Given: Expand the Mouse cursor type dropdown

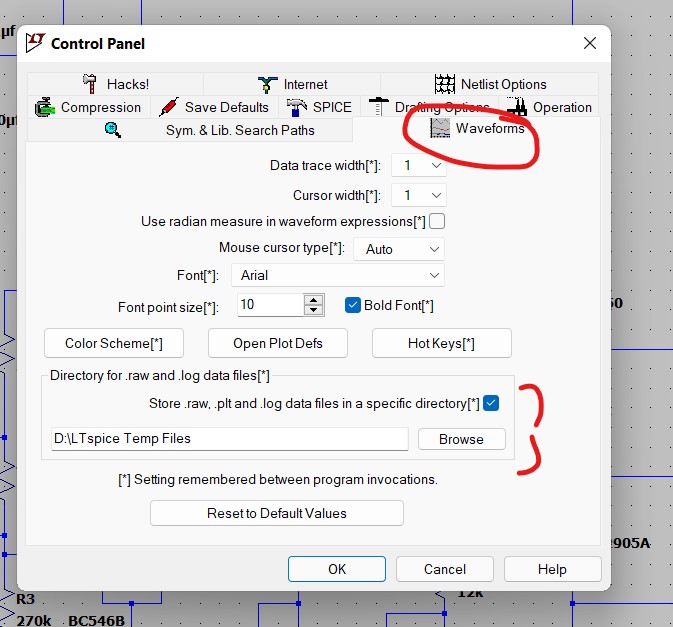Looking at the screenshot, I should [399, 249].
